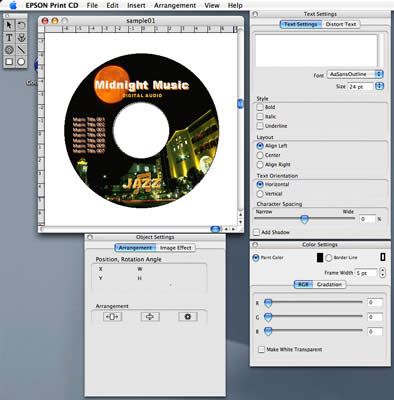Click the center horizontally arrangement icon
The height and width of the screenshot is (400, 394).
click(113, 316)
